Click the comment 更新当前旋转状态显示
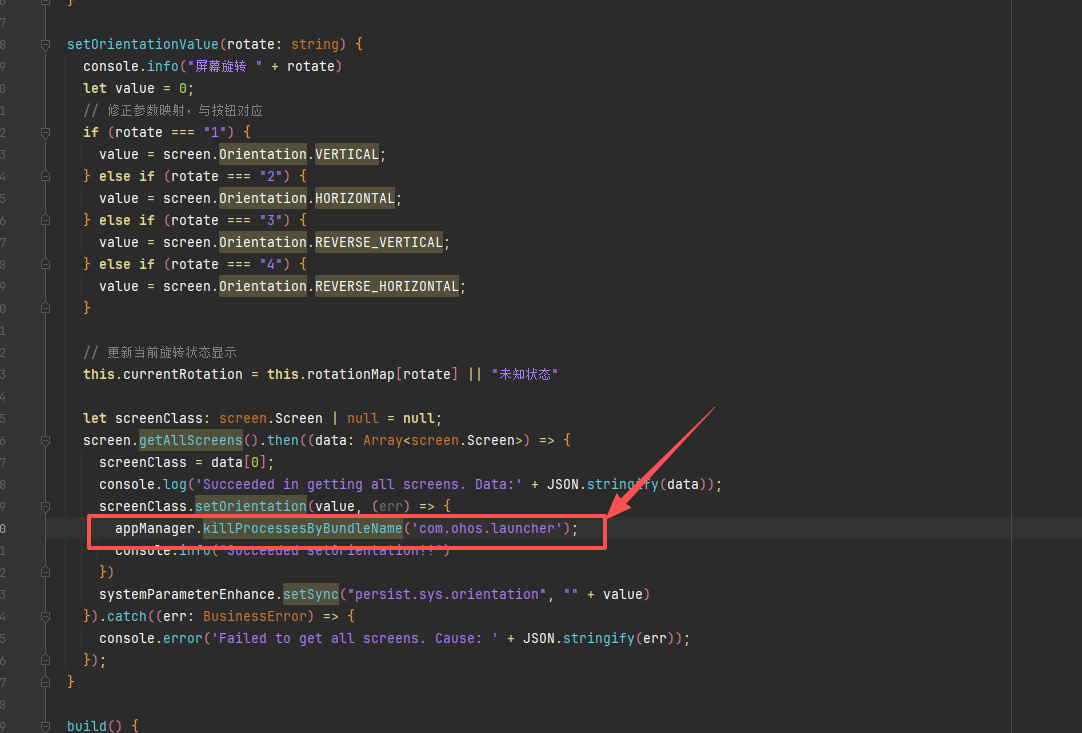Screen dimensions: 1082x733 tap(160, 353)
